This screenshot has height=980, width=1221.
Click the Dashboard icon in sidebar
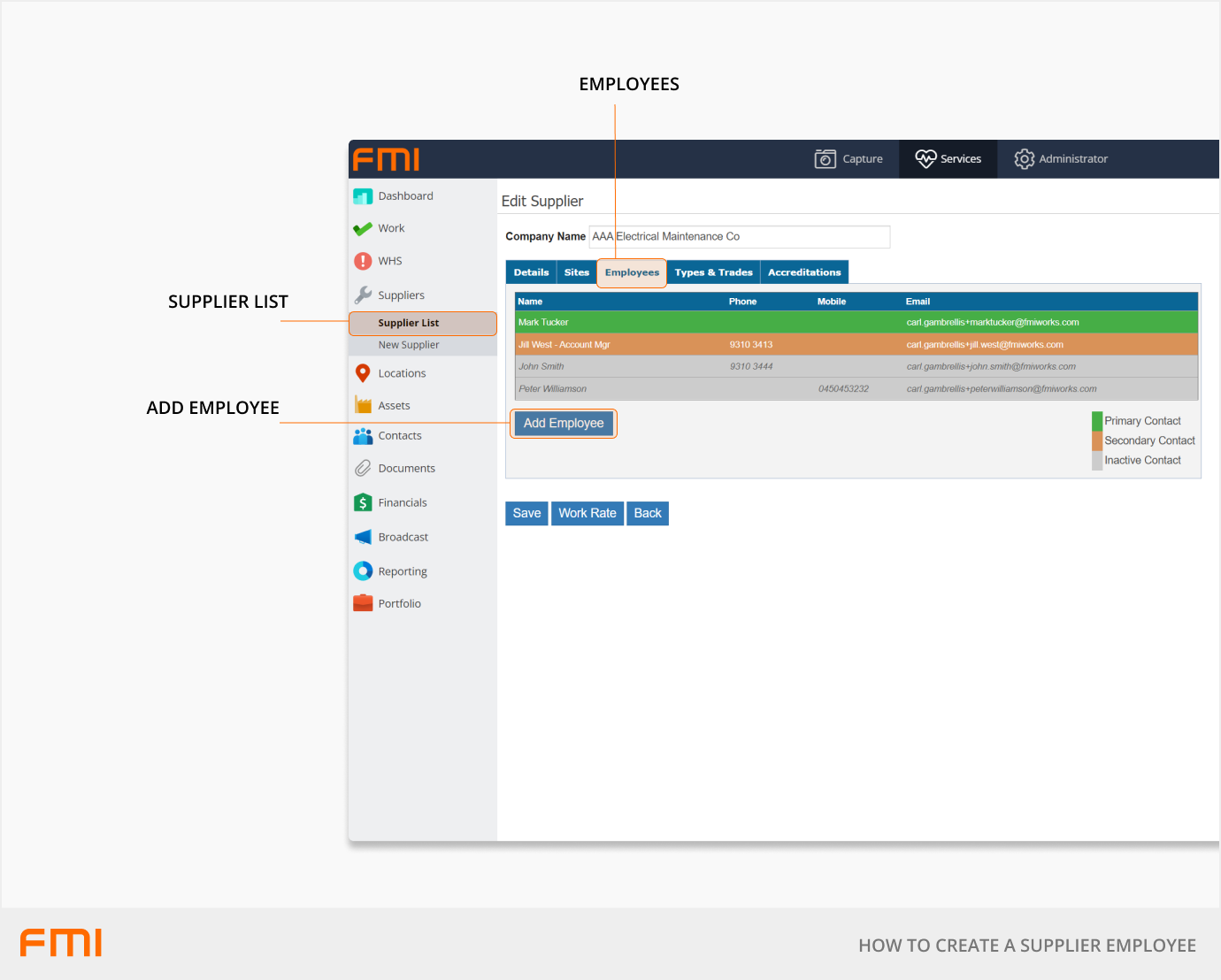(363, 196)
